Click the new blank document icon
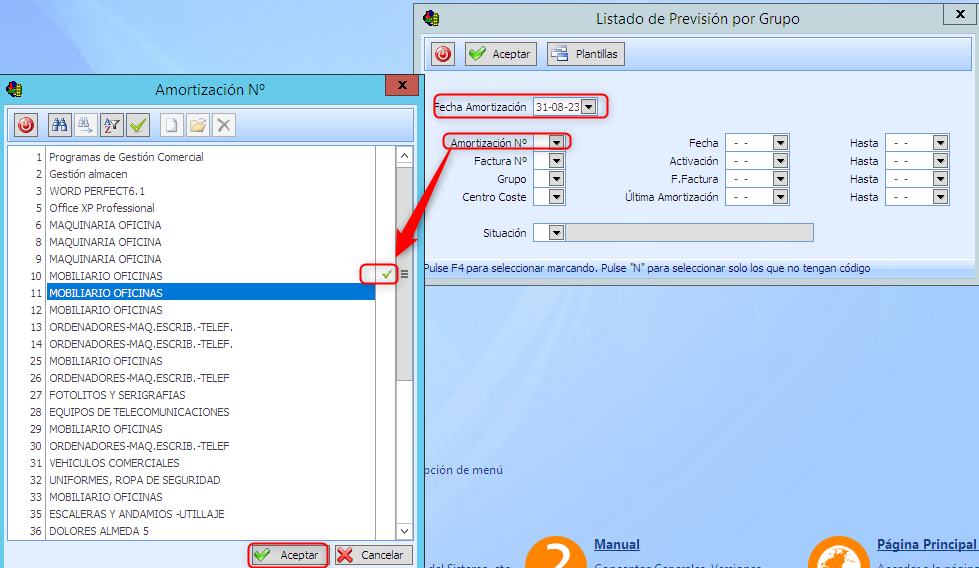Image resolution: width=979 pixels, height=568 pixels. 172,125
